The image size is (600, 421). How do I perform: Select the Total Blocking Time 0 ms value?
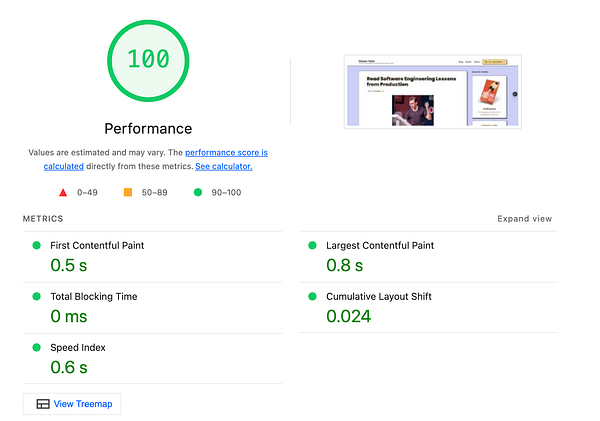(x=69, y=317)
